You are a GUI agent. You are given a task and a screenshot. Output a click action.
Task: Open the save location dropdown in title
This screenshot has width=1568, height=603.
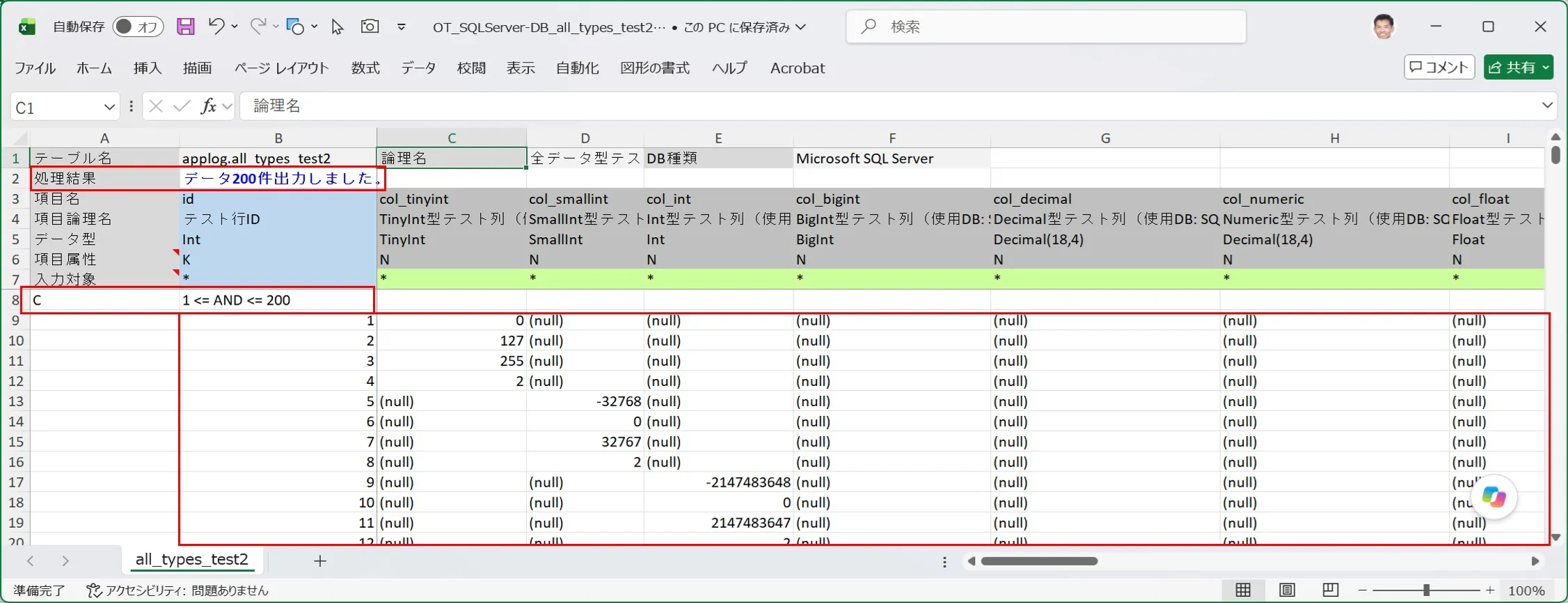(801, 27)
